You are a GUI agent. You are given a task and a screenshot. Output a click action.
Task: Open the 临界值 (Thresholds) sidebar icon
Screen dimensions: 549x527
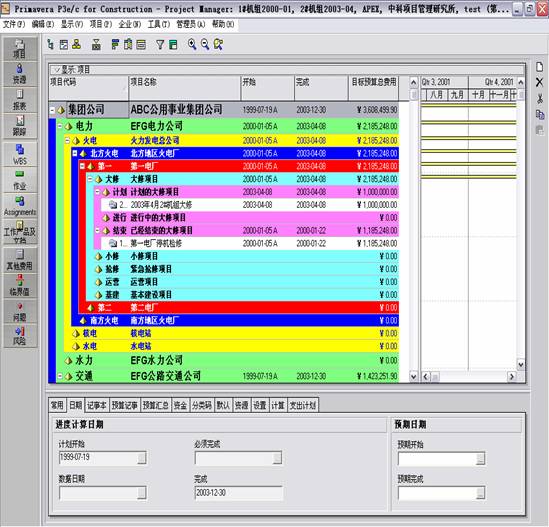(20, 286)
